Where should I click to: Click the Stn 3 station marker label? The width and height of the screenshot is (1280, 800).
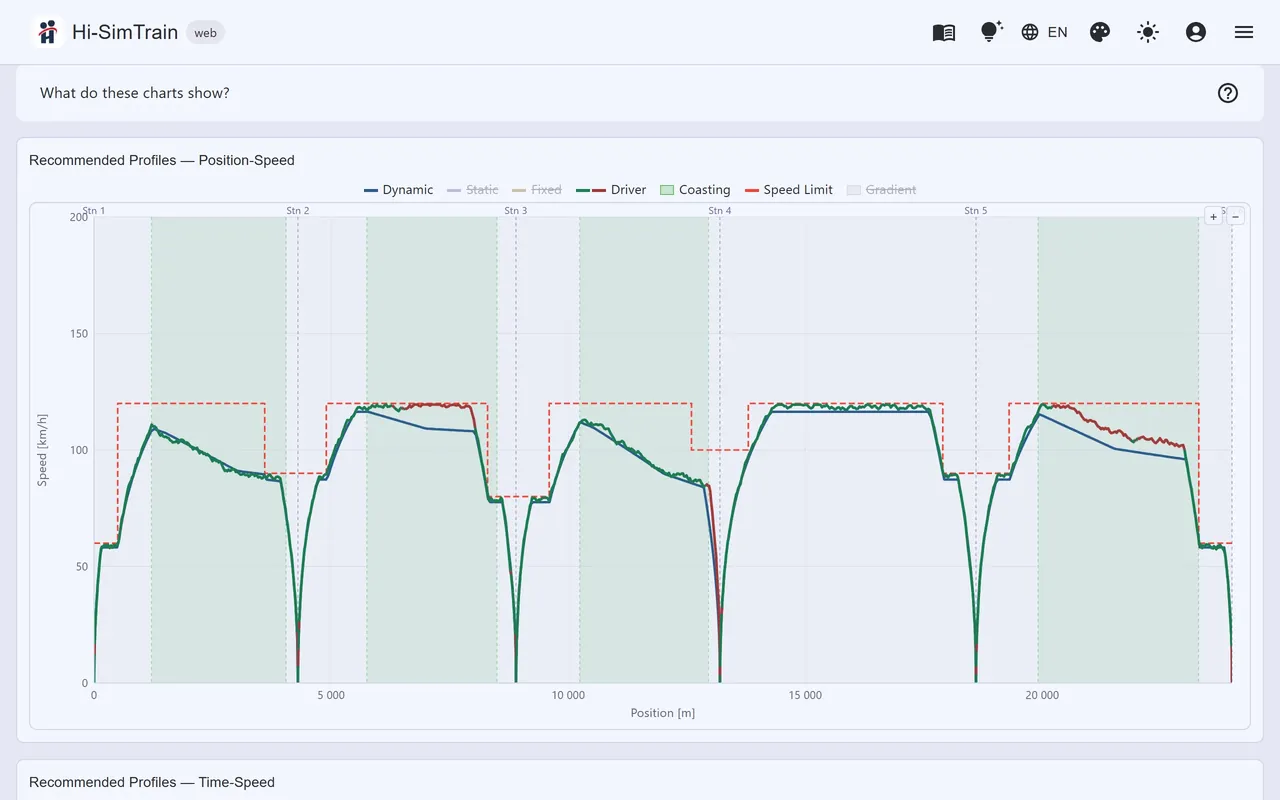[516, 211]
